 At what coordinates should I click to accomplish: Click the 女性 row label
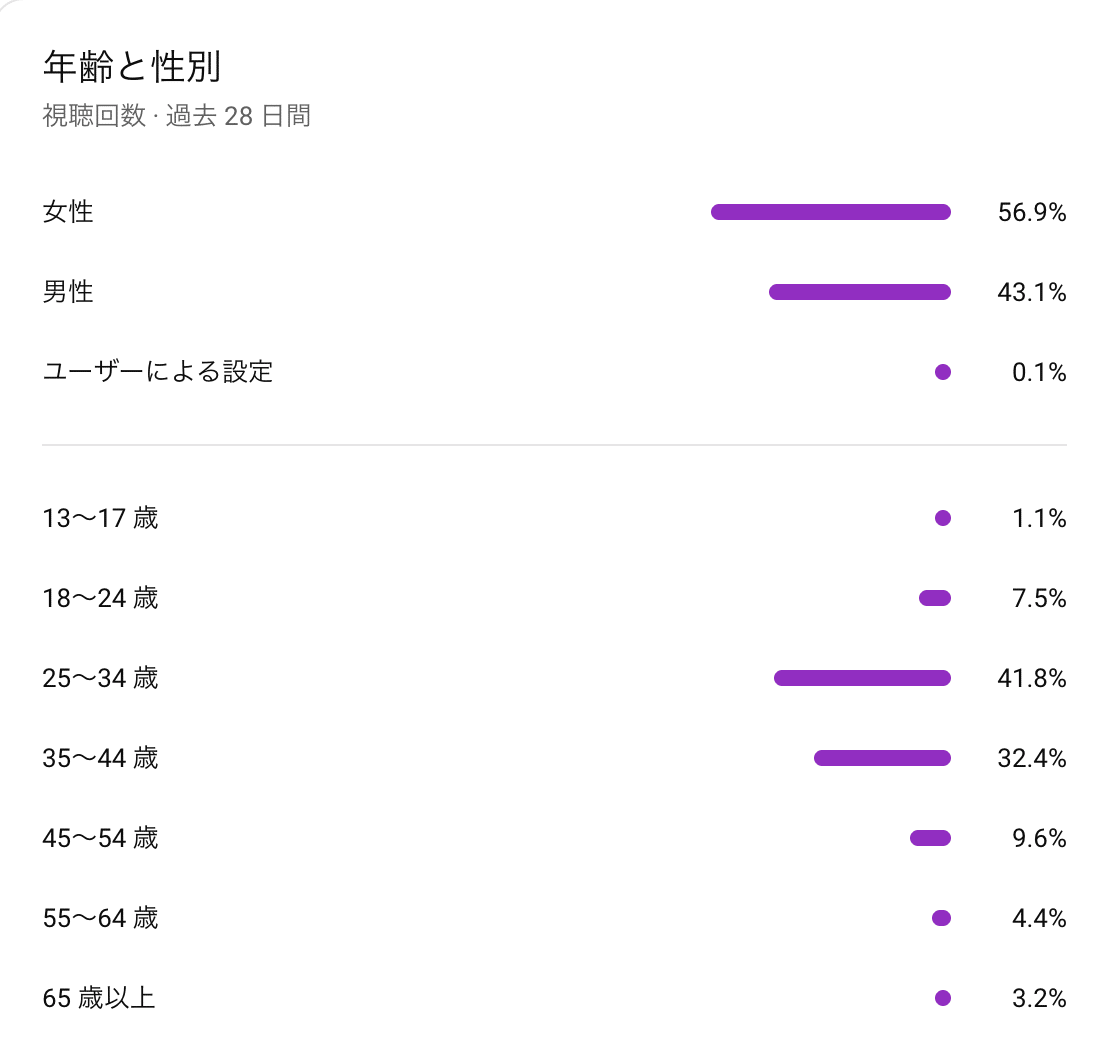click(x=68, y=212)
